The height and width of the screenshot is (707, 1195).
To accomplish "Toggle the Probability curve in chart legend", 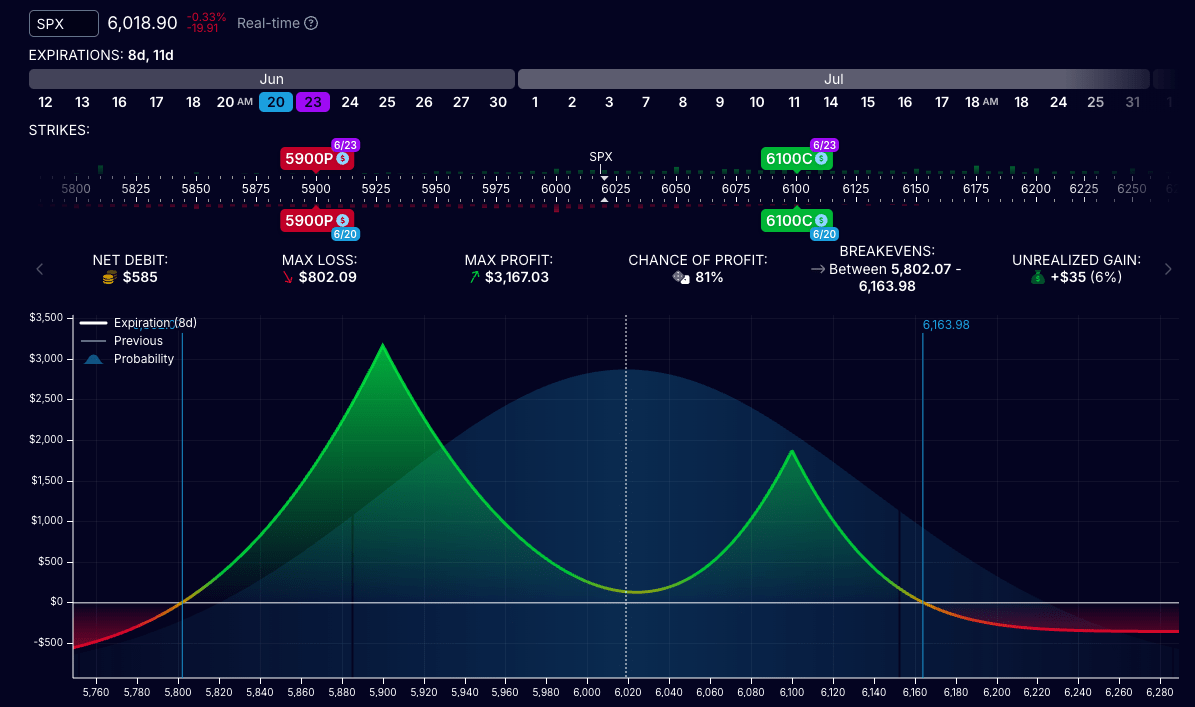I will (x=142, y=359).
